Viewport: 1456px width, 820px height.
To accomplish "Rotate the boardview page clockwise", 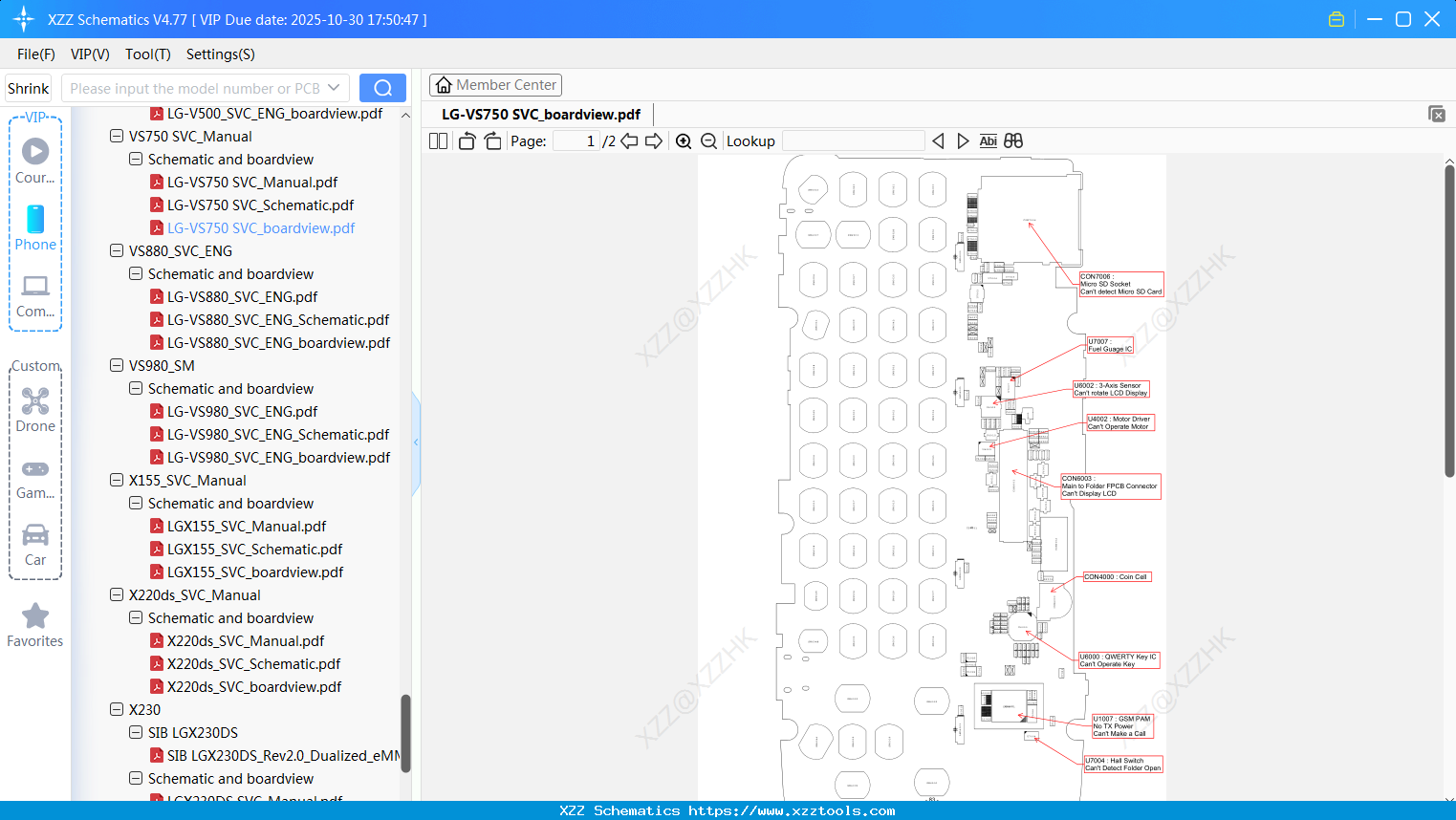I will click(491, 140).
